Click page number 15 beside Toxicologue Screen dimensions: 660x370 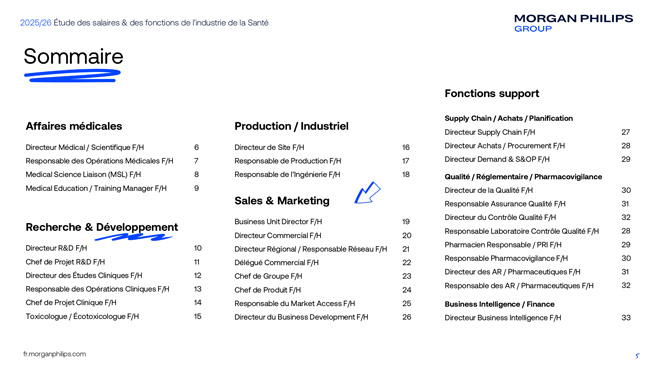[197, 316]
